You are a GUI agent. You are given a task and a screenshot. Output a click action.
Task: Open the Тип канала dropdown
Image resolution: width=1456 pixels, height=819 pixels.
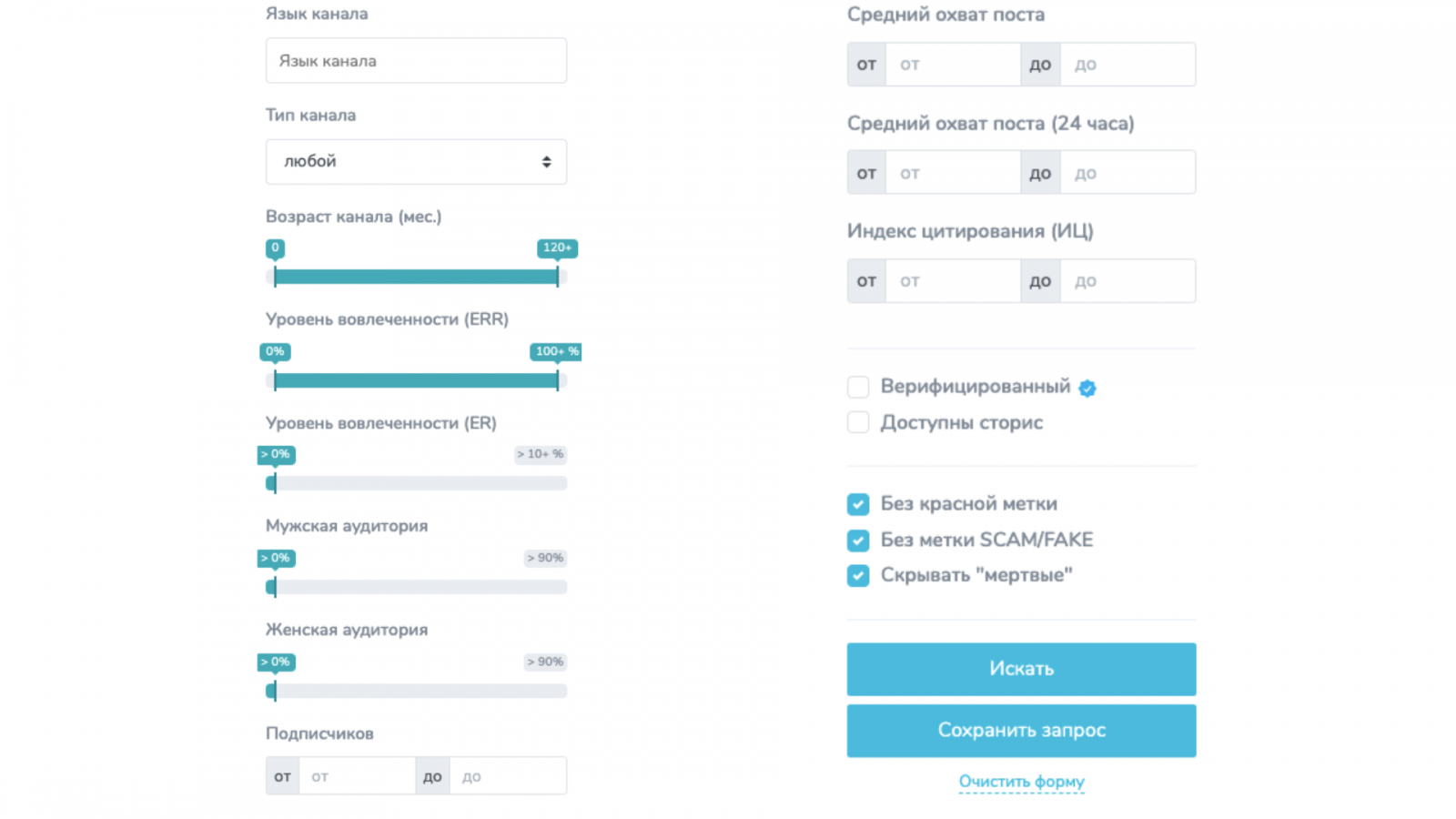pos(416,162)
